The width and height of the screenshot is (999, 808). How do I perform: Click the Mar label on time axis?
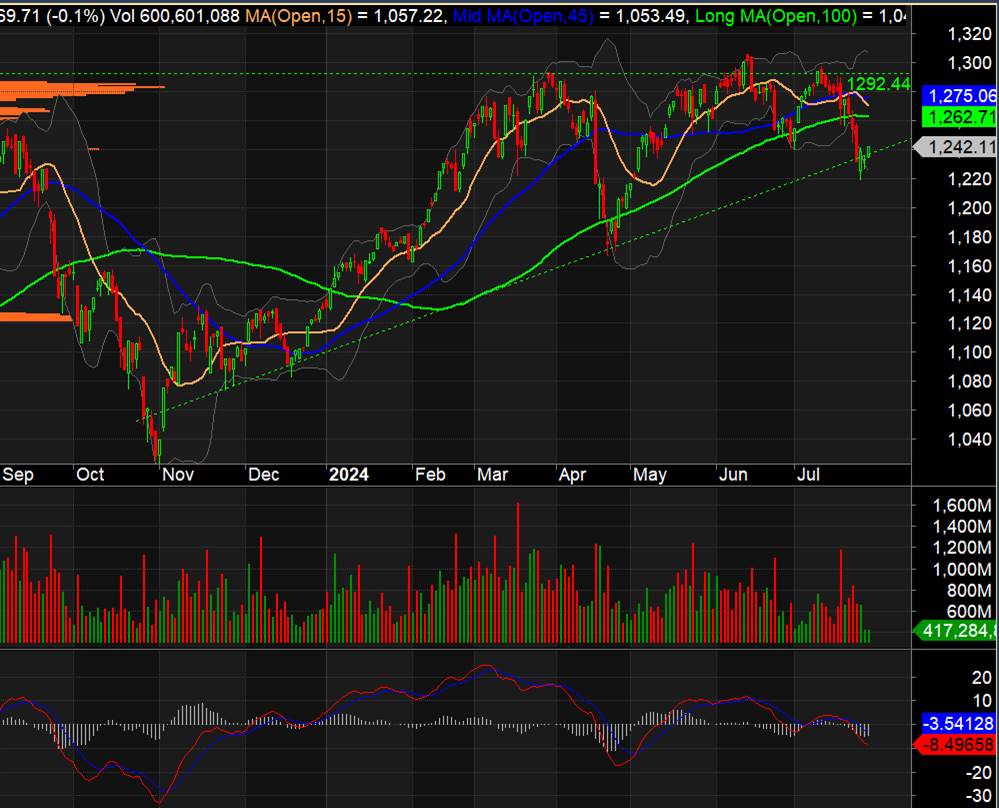[x=492, y=475]
